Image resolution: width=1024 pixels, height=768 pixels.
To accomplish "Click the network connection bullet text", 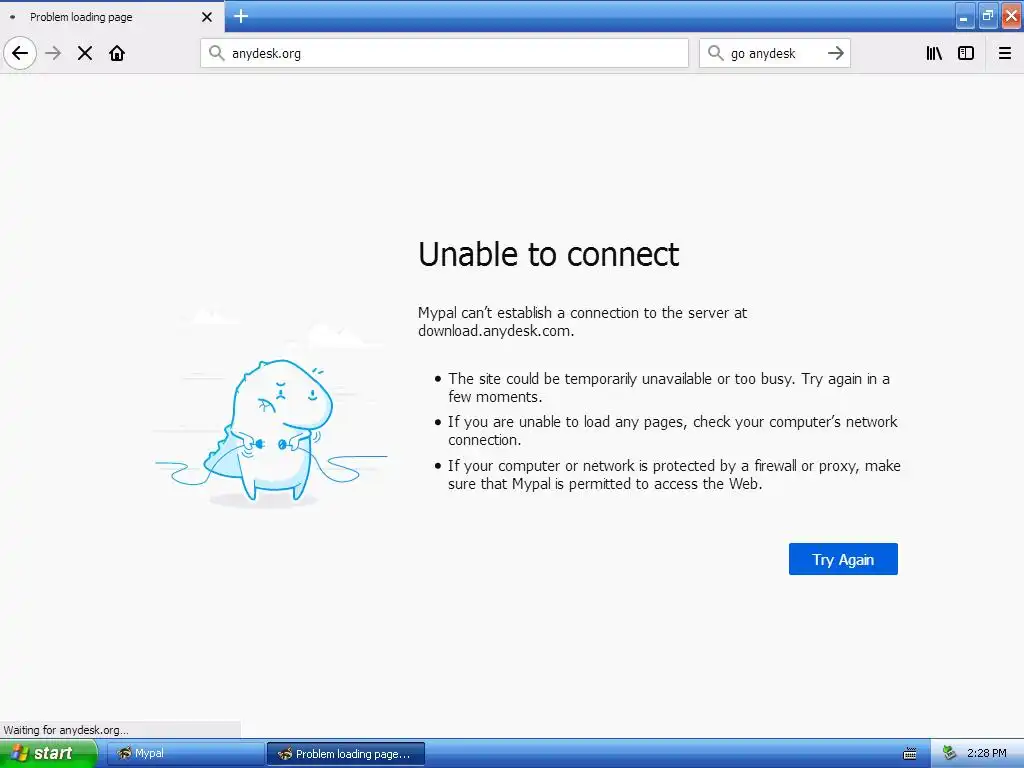I will tap(673, 431).
